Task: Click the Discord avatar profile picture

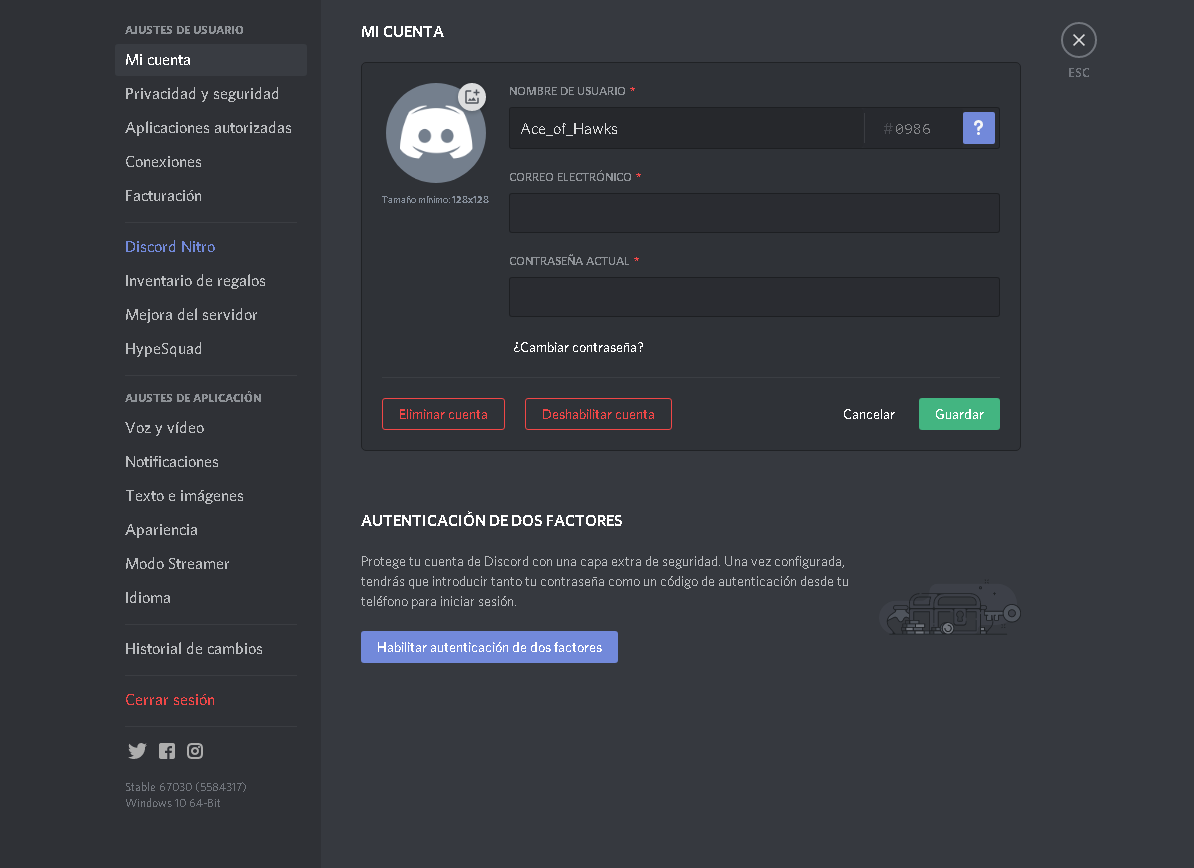Action: pos(436,133)
